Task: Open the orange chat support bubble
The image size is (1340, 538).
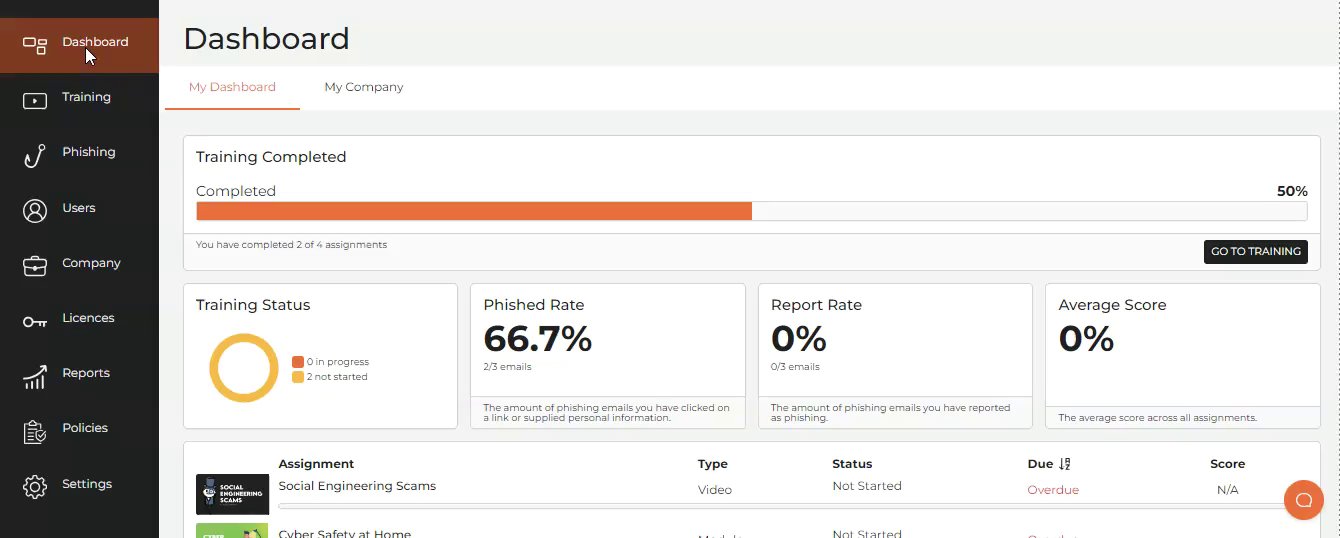Action: [x=1303, y=500]
